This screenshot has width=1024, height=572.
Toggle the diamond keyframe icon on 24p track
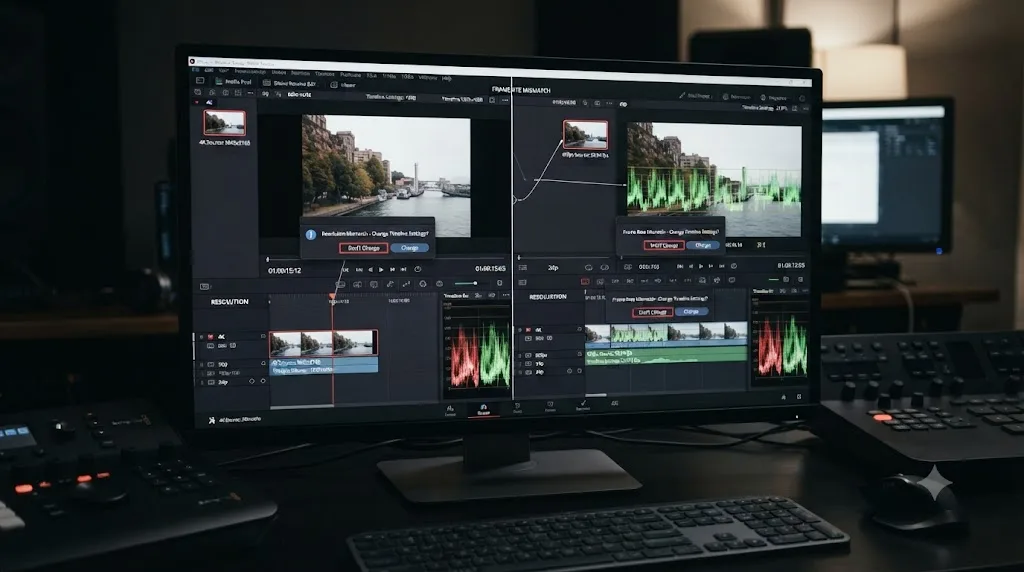(x=252, y=381)
